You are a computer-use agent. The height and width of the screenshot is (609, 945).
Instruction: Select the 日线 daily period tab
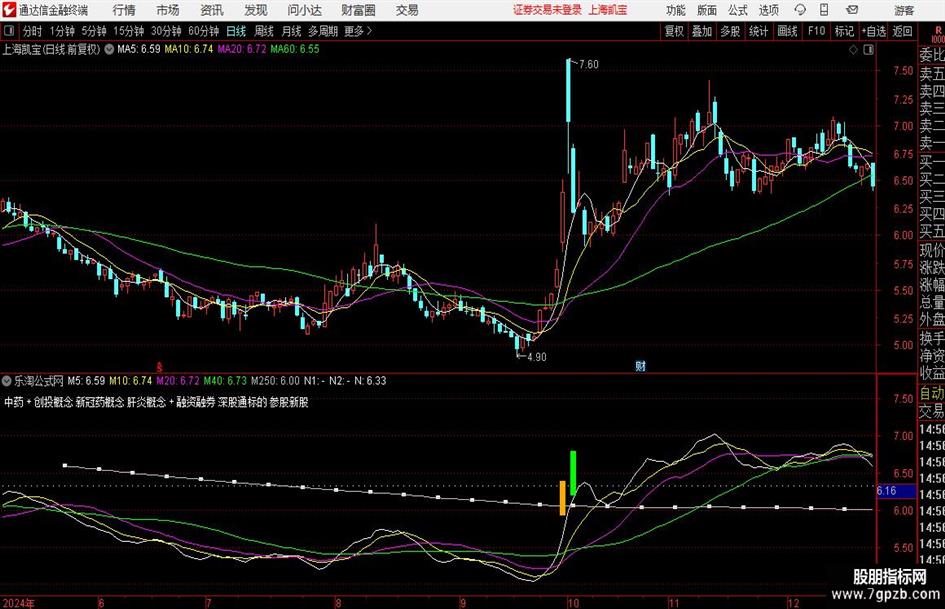(236, 31)
